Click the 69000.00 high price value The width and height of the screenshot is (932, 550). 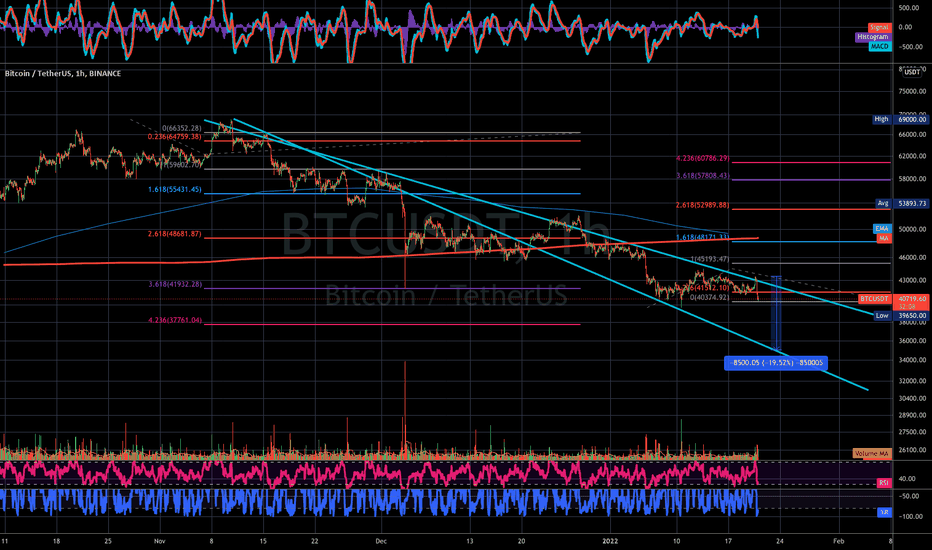click(912, 120)
